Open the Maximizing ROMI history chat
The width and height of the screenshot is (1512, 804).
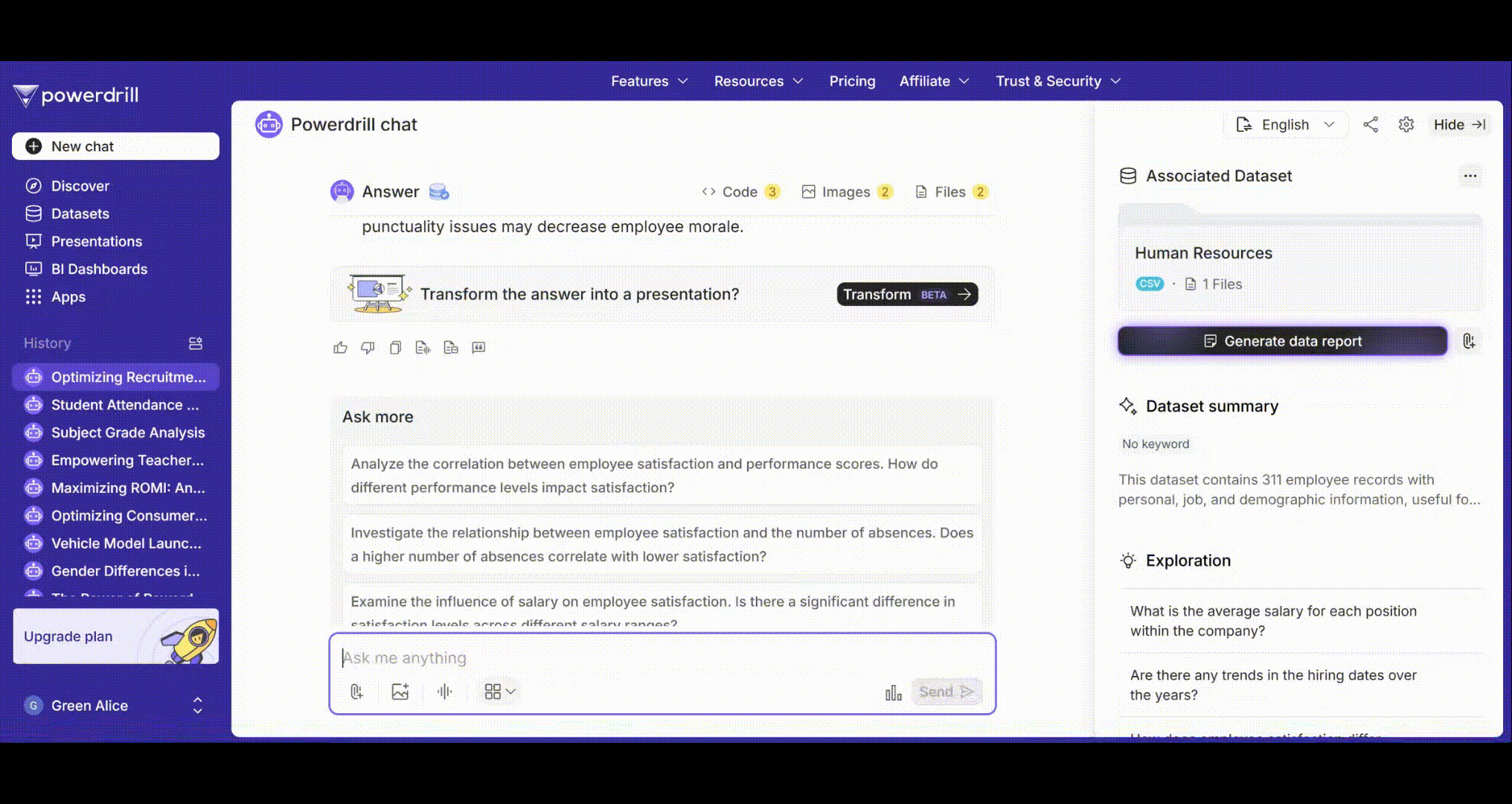(115, 488)
